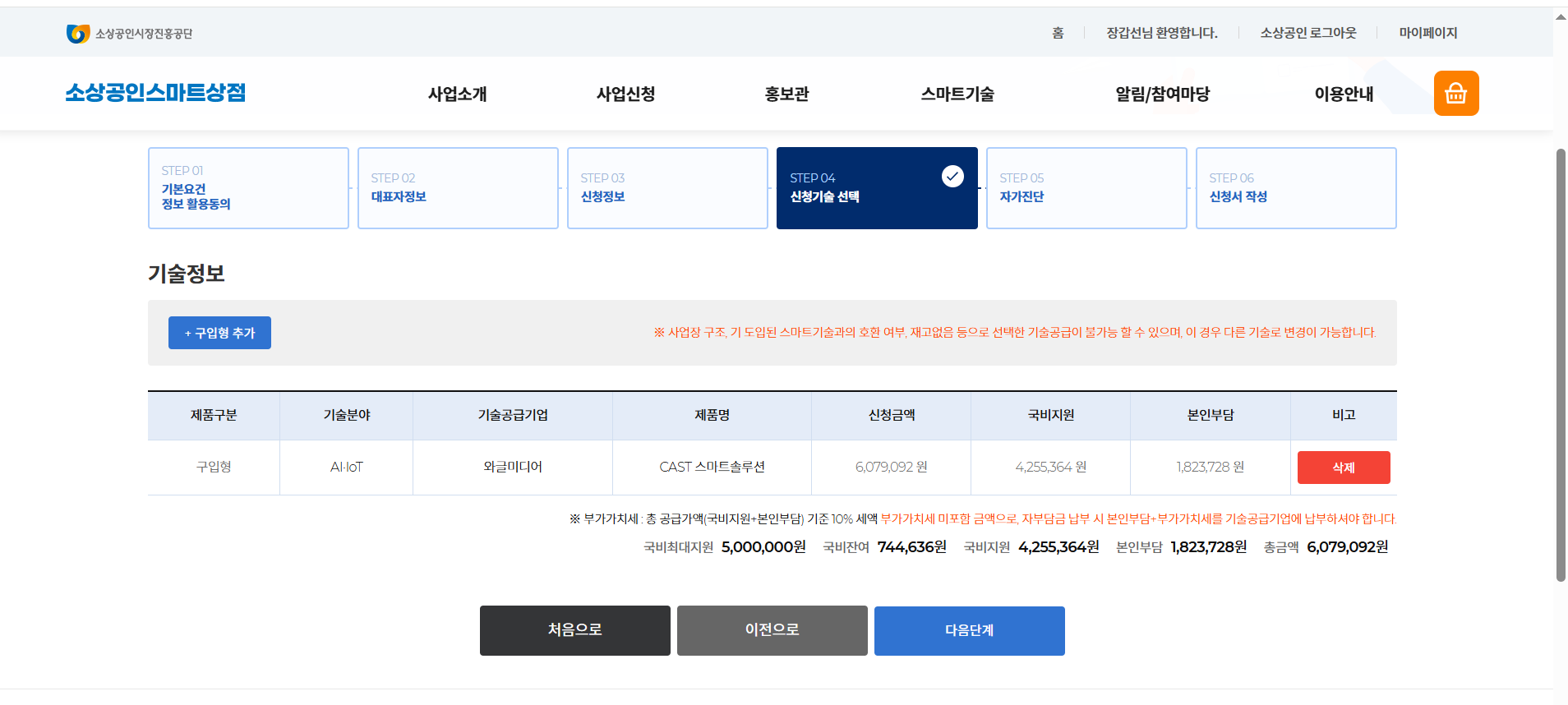The image size is (1568, 705).
Task: Proceed with the 다음단계 button
Action: [970, 630]
